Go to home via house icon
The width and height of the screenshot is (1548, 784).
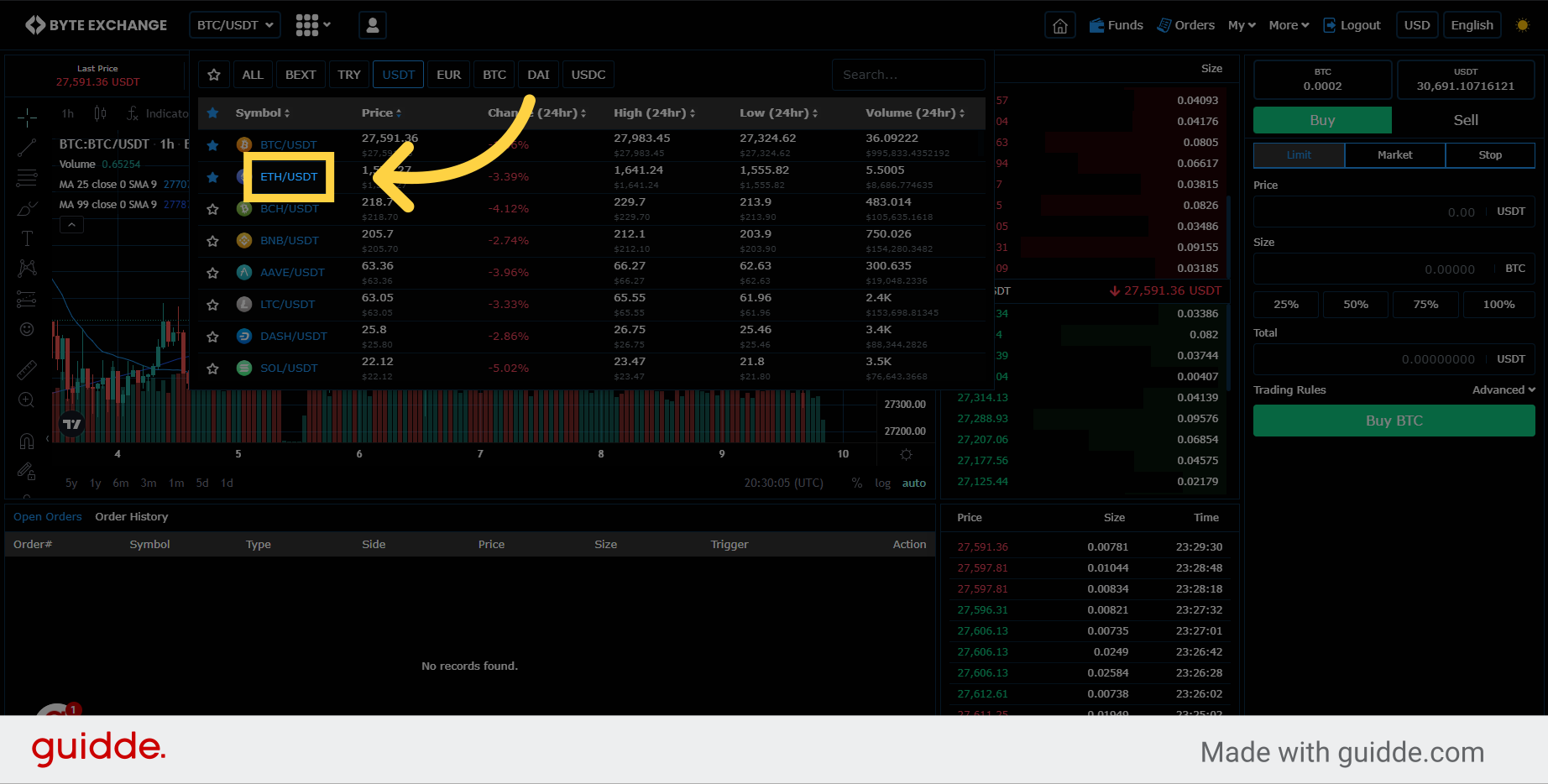[1060, 25]
